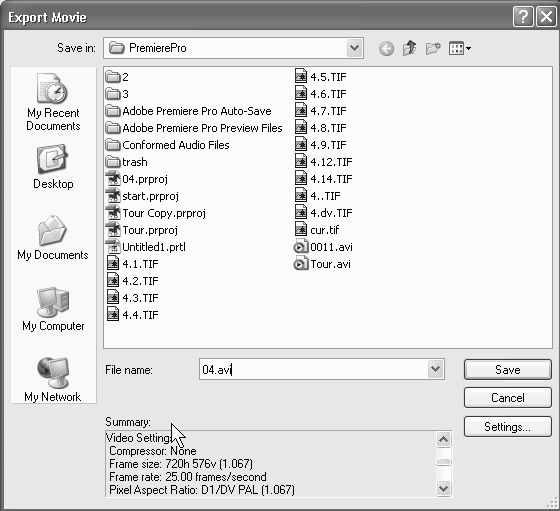Open My Network places shortcut
Image resolution: width=560 pixels, height=511 pixels.
click(53, 379)
